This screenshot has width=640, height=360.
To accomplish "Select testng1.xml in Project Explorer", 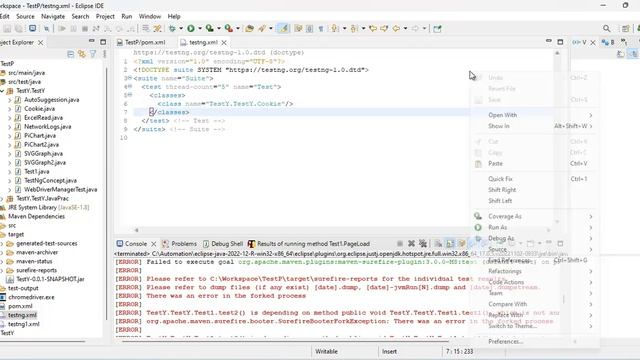I will pos(24,324).
